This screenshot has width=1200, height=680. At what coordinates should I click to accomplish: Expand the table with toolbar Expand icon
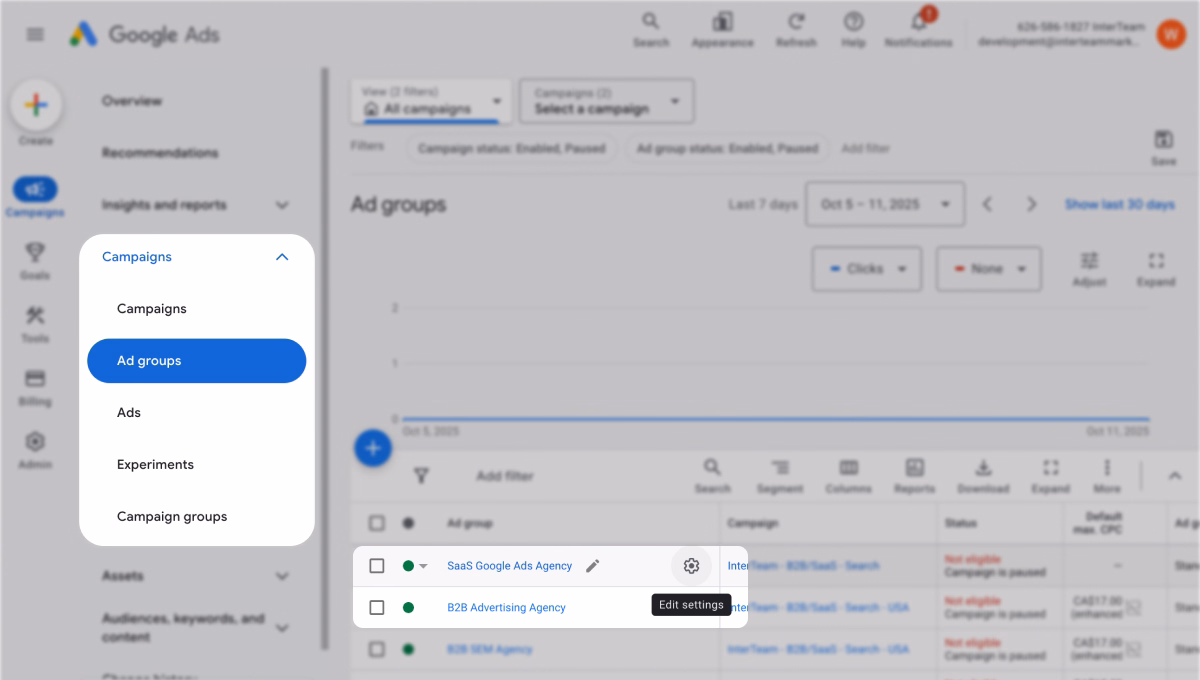pyautogui.click(x=1050, y=475)
